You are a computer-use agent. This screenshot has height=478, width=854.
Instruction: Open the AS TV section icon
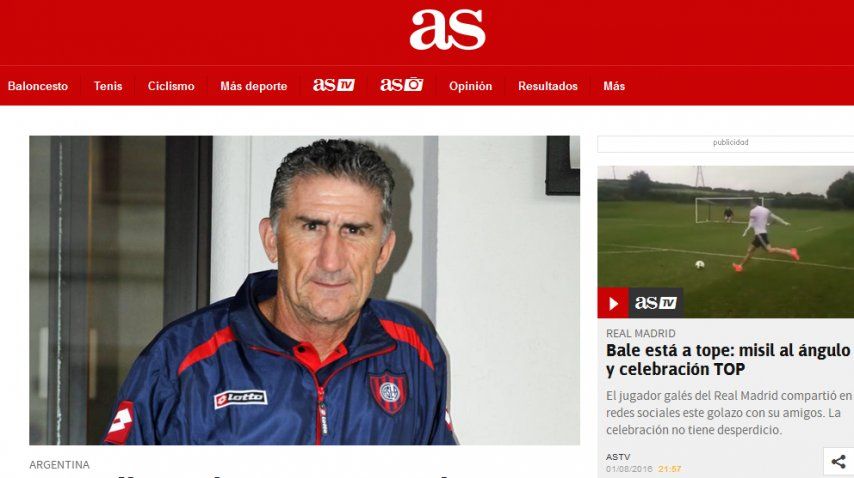pyautogui.click(x=333, y=85)
